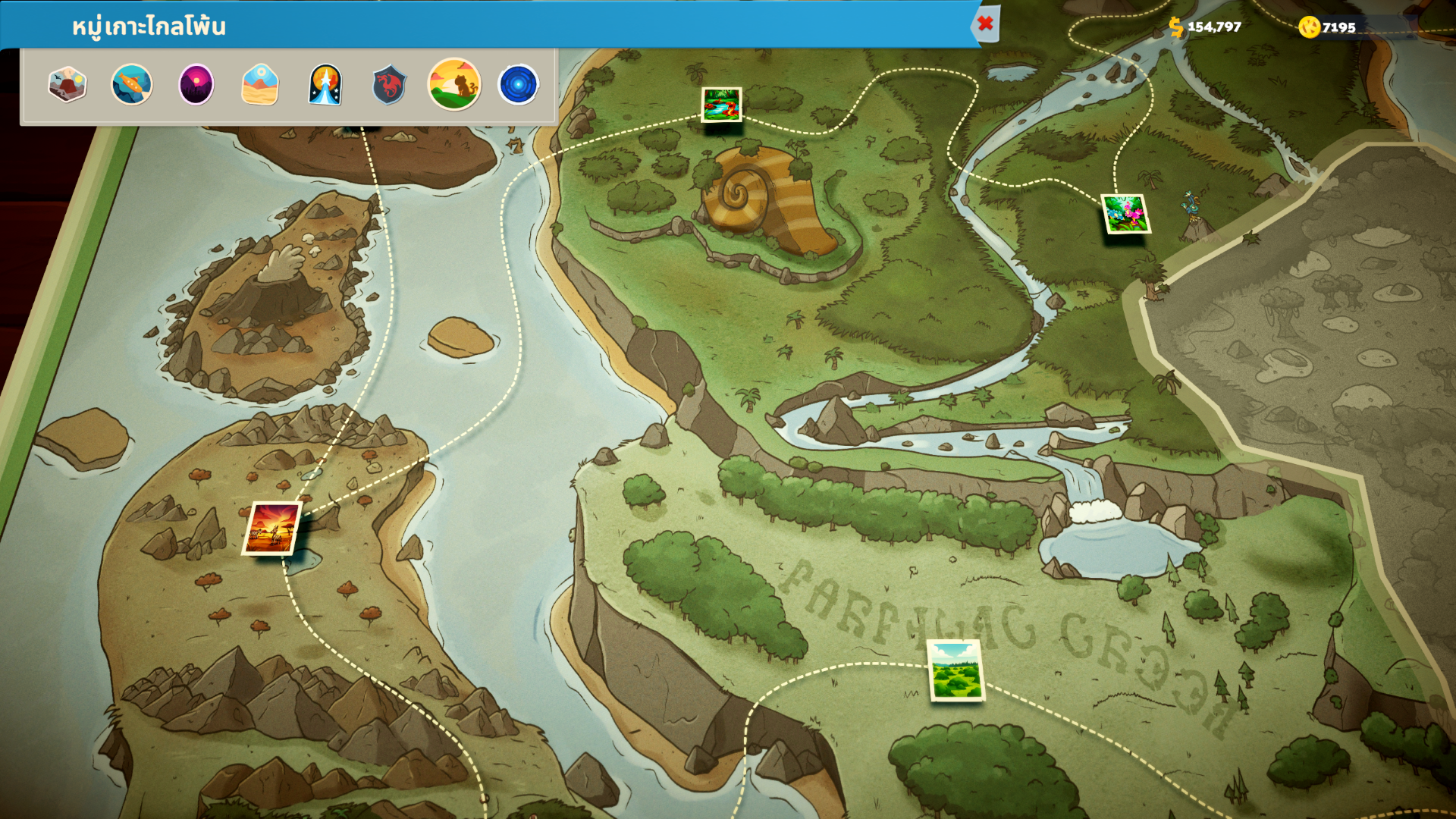The image size is (1456, 819).
Task: Select the rocket launch world badge
Action: 325,84
